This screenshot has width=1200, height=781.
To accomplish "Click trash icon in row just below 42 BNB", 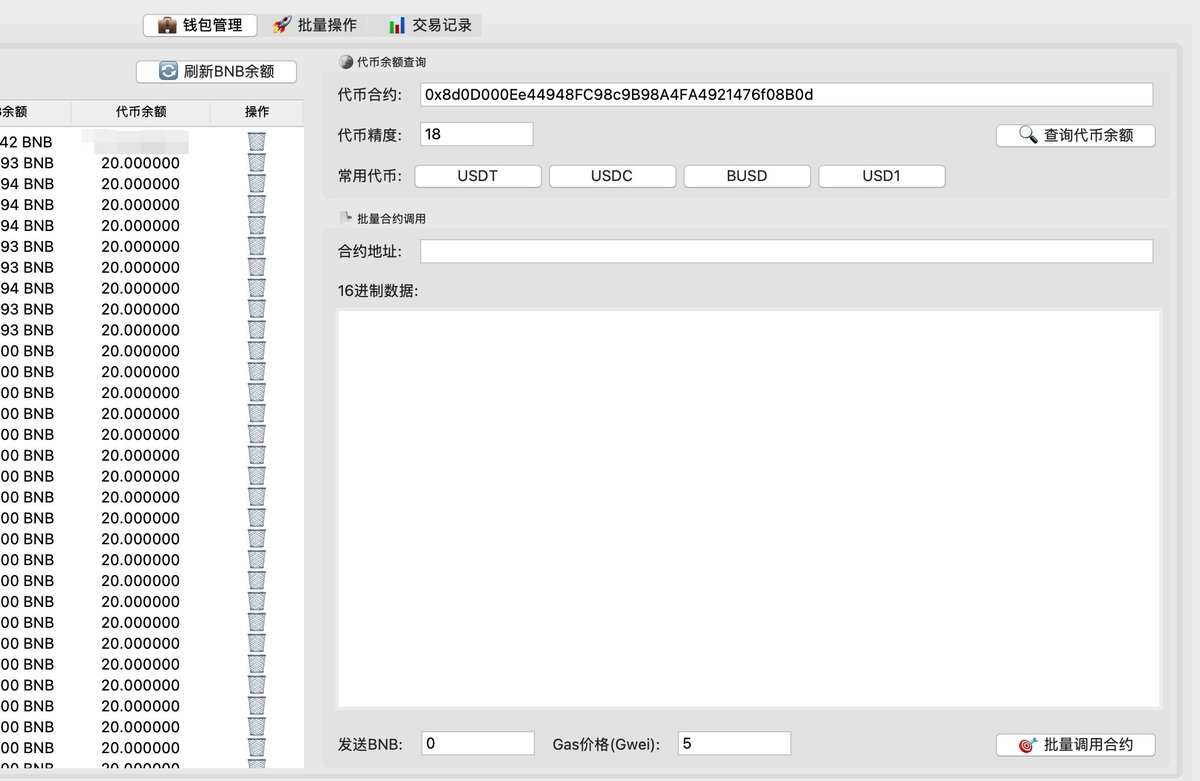I will coord(256,163).
